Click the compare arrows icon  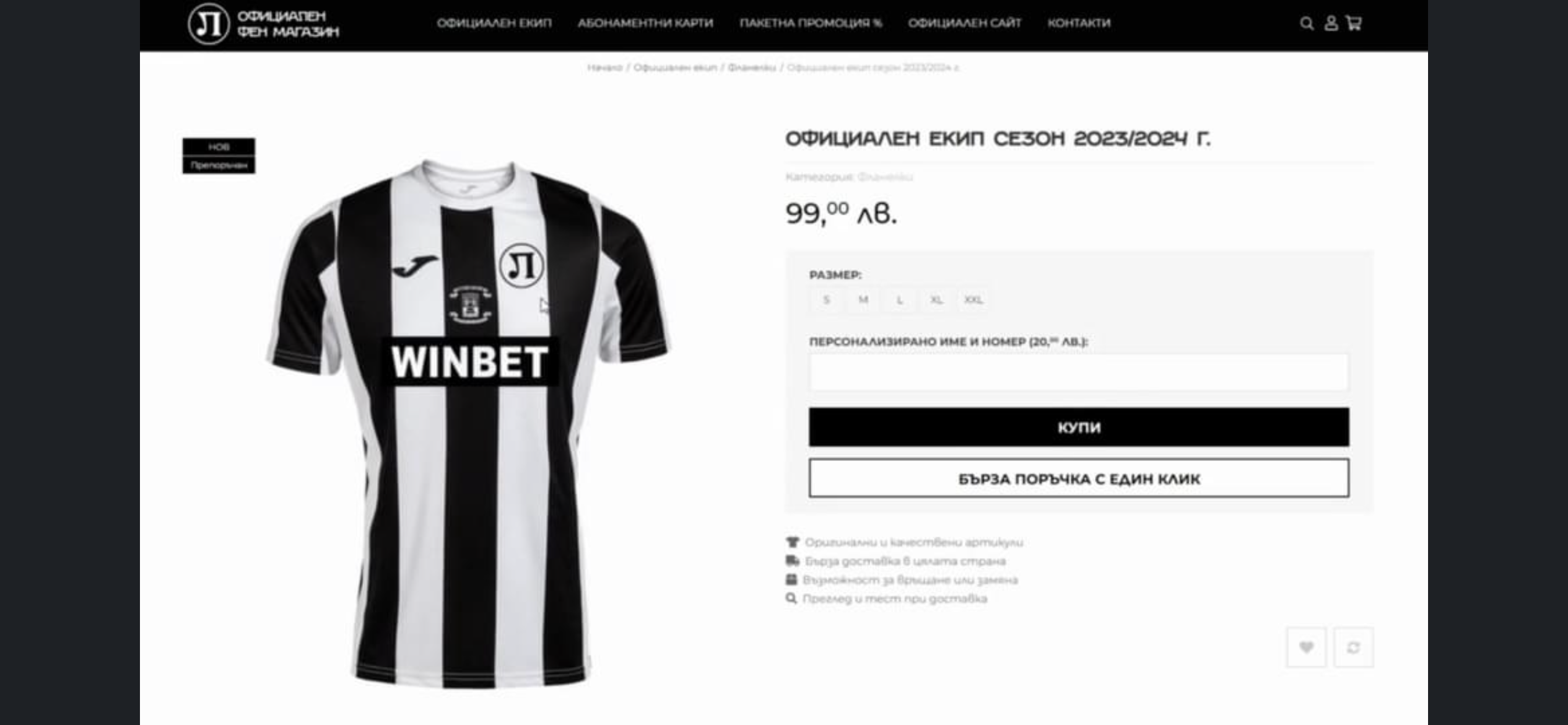point(1353,647)
